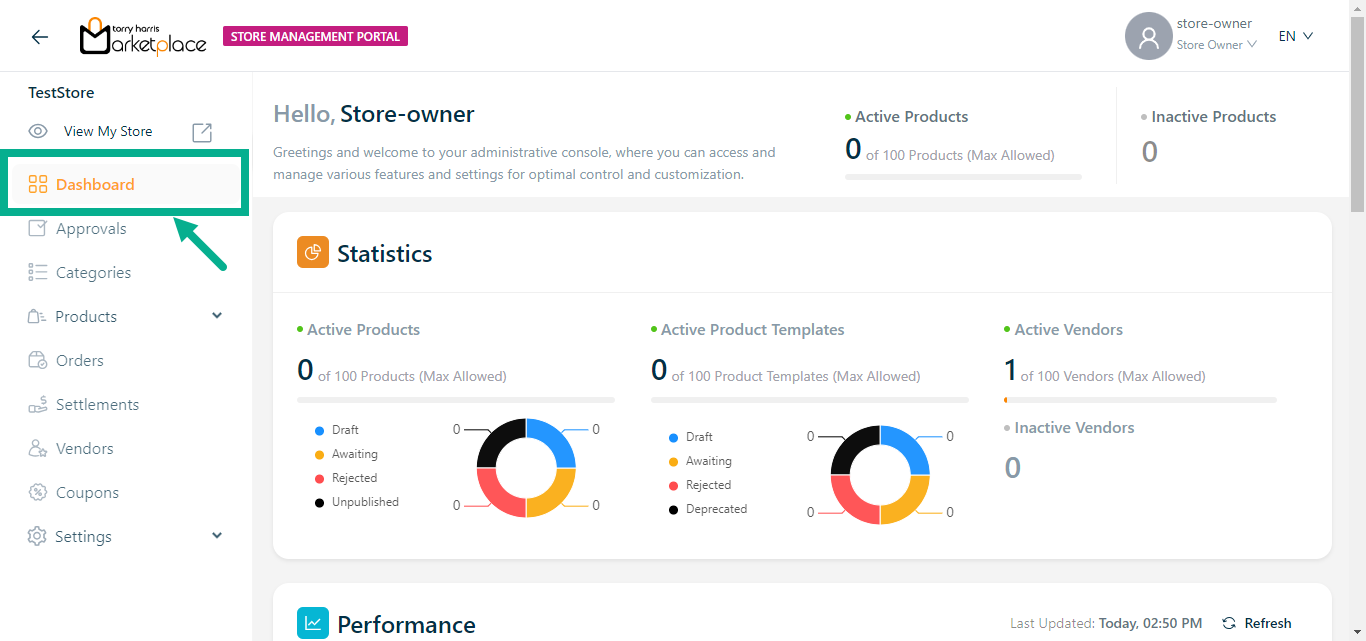Click the Vendors sidebar icon
The width and height of the screenshot is (1366, 641).
[x=38, y=449]
